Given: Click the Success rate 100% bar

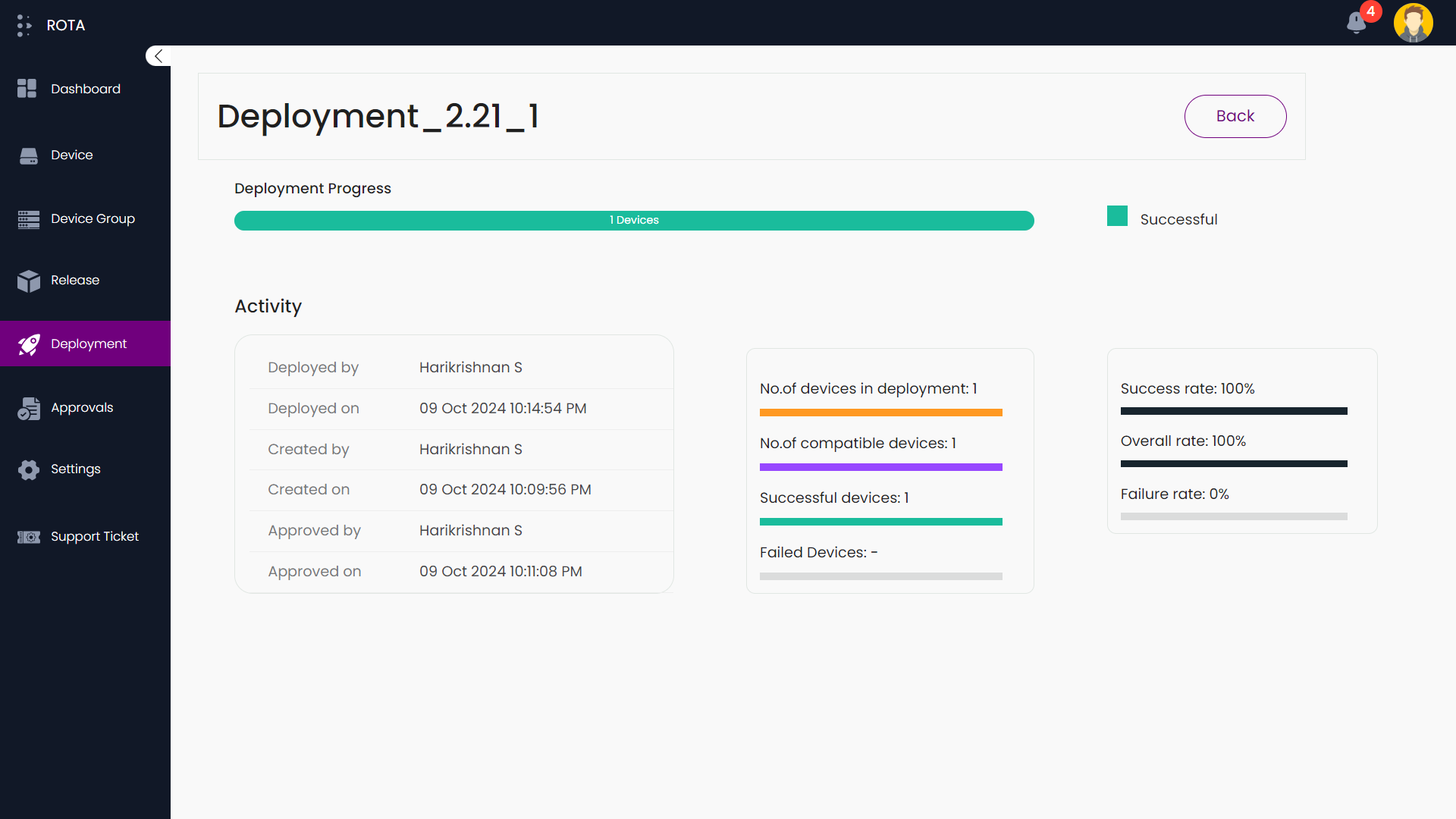Looking at the screenshot, I should [1234, 411].
